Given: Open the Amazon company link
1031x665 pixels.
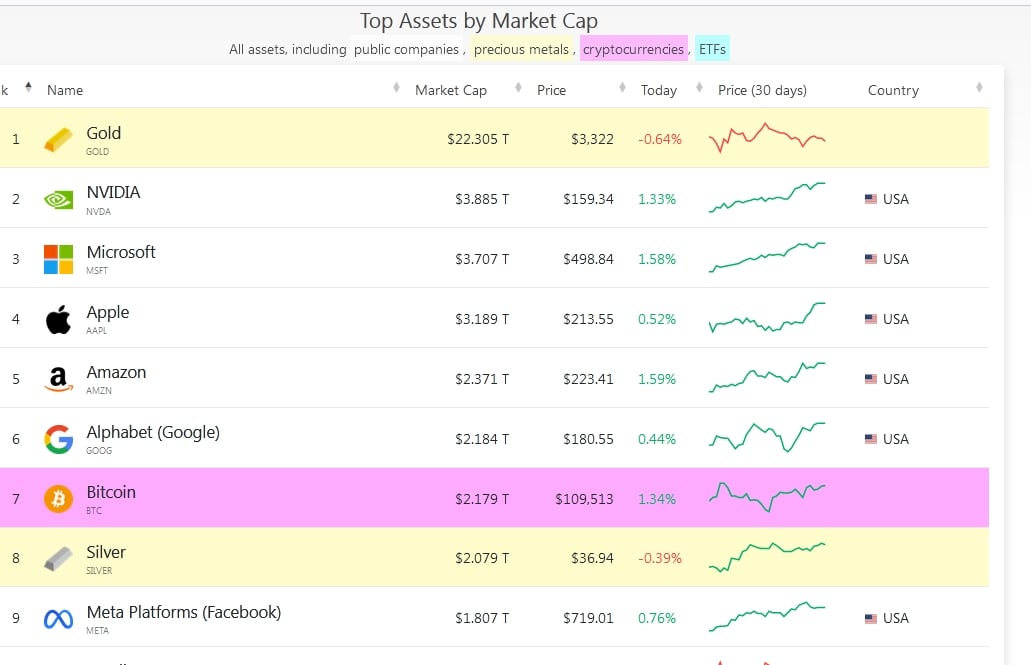Looking at the screenshot, I should pyautogui.click(x=116, y=372).
